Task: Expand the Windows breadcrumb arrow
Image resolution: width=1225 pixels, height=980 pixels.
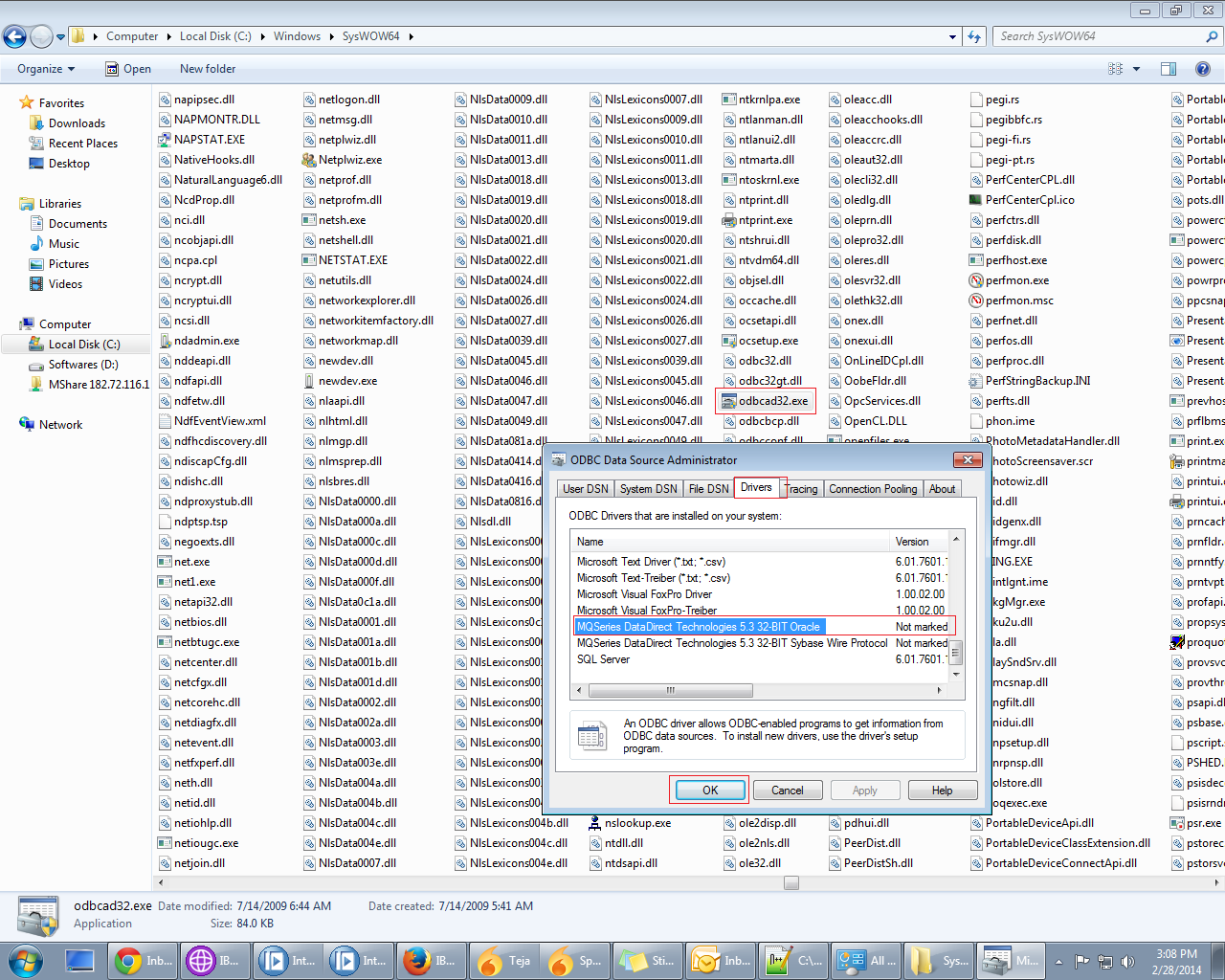Action: (331, 36)
